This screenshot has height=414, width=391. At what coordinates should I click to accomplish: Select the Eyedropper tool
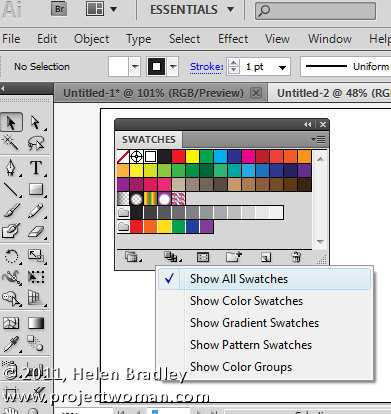point(11,344)
